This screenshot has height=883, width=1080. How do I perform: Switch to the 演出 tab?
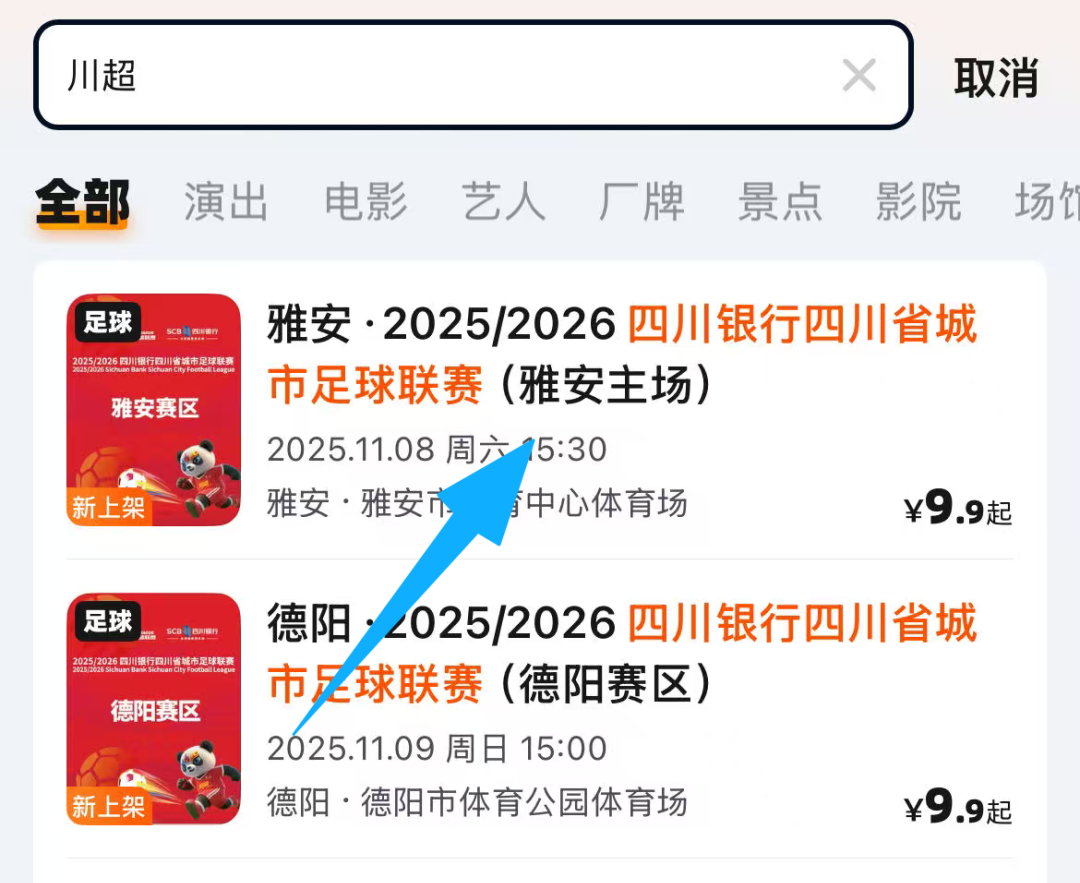[x=226, y=202]
